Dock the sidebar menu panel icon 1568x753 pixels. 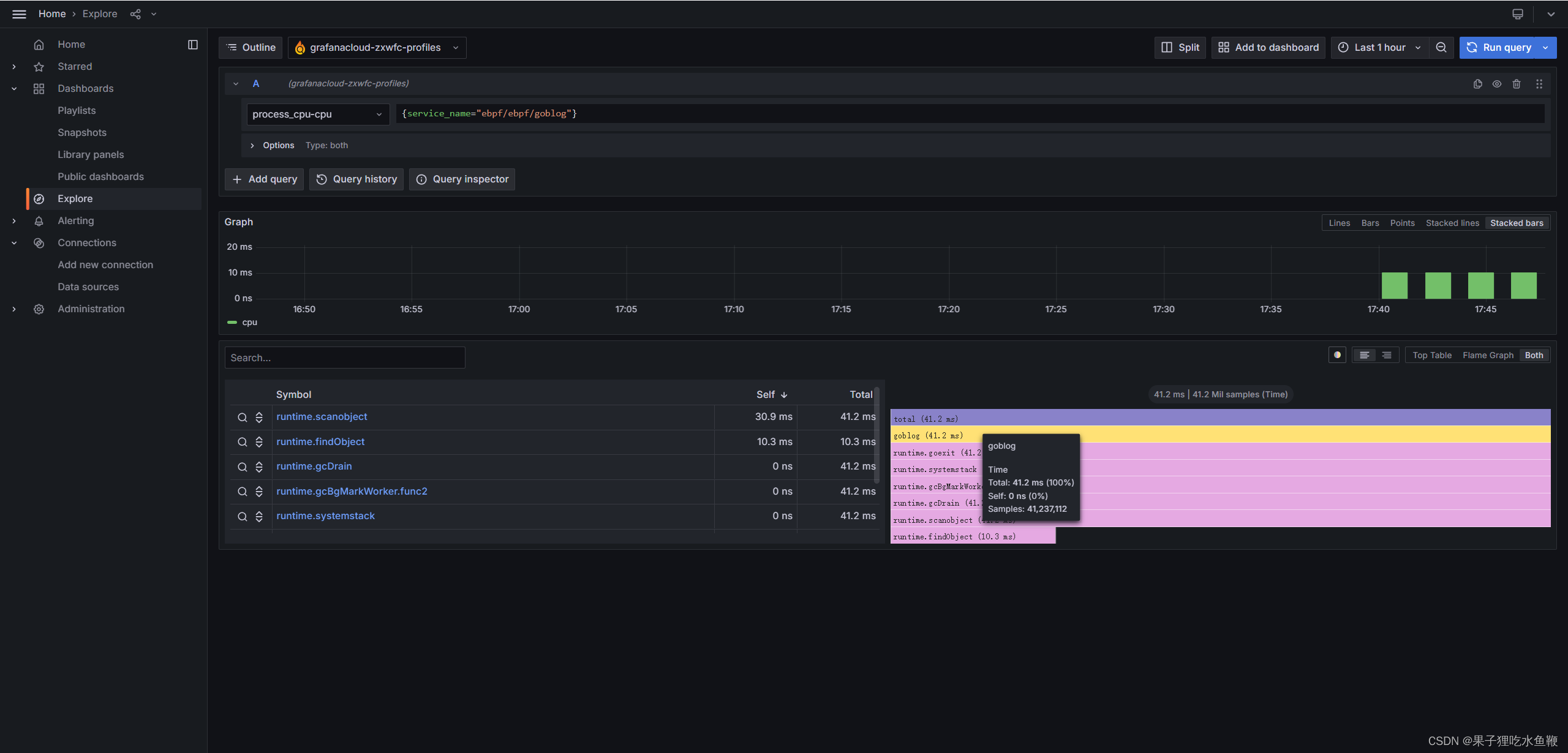point(193,45)
